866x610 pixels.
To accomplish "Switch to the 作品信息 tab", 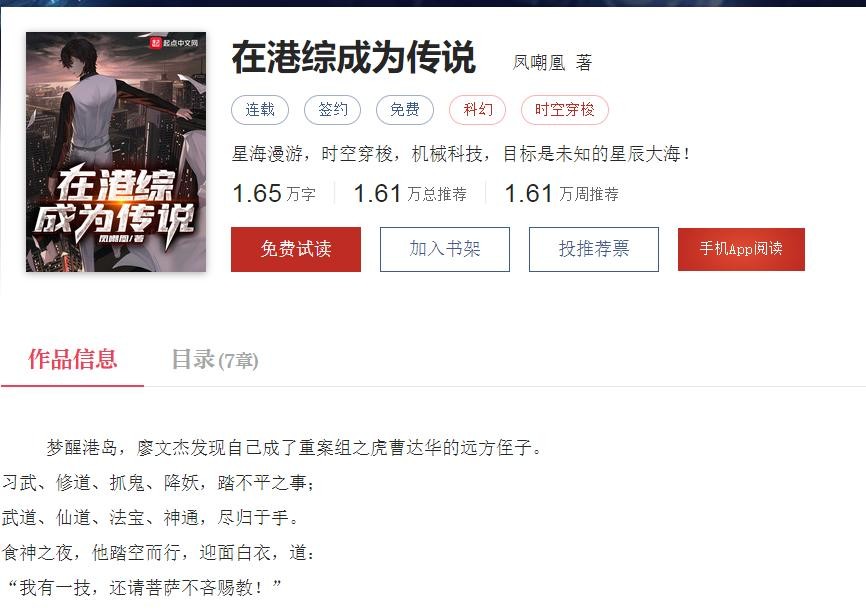I will click(72, 360).
